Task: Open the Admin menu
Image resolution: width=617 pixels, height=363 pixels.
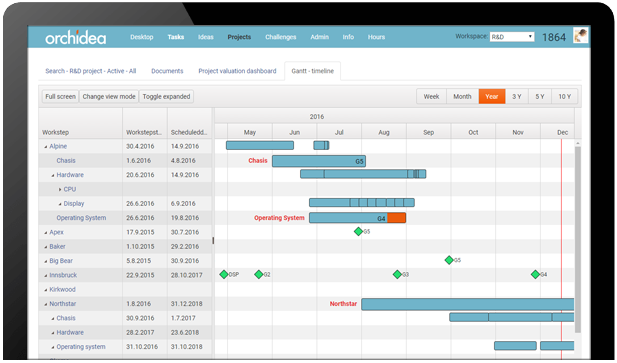Action: click(x=319, y=37)
